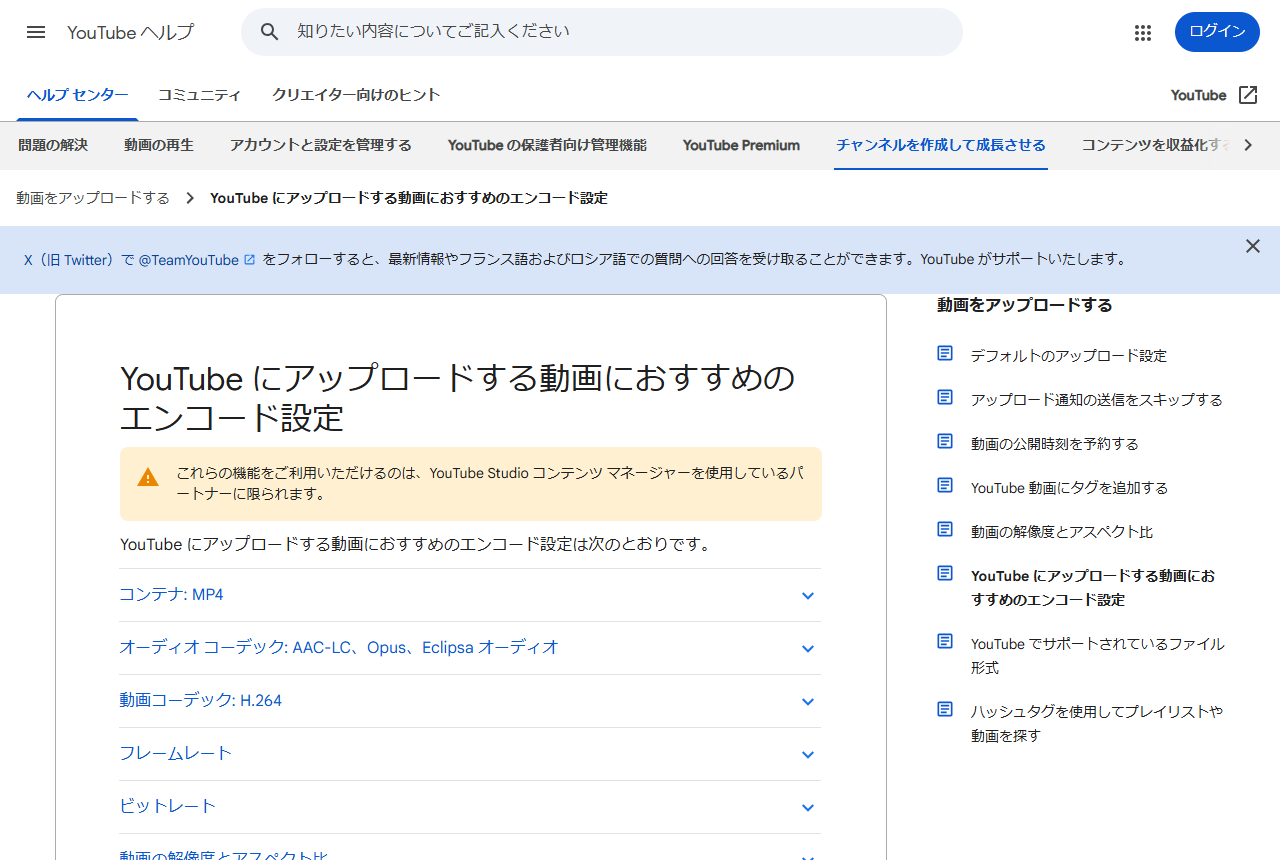Click article icon beside ハッシュタグを使用してプレイリストや動画を探す
Image resolution: width=1280 pixels, height=860 pixels.
[x=945, y=710]
